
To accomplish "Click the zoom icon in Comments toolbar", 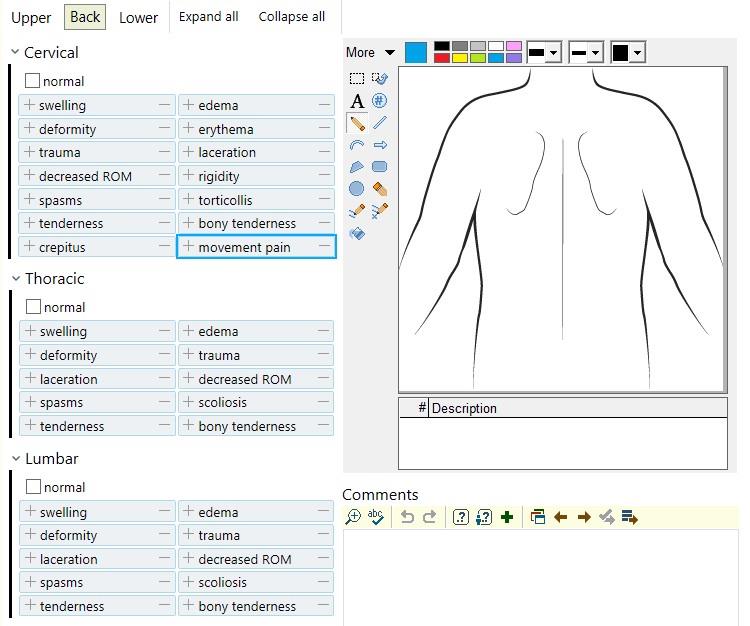I will pyautogui.click(x=353, y=517).
